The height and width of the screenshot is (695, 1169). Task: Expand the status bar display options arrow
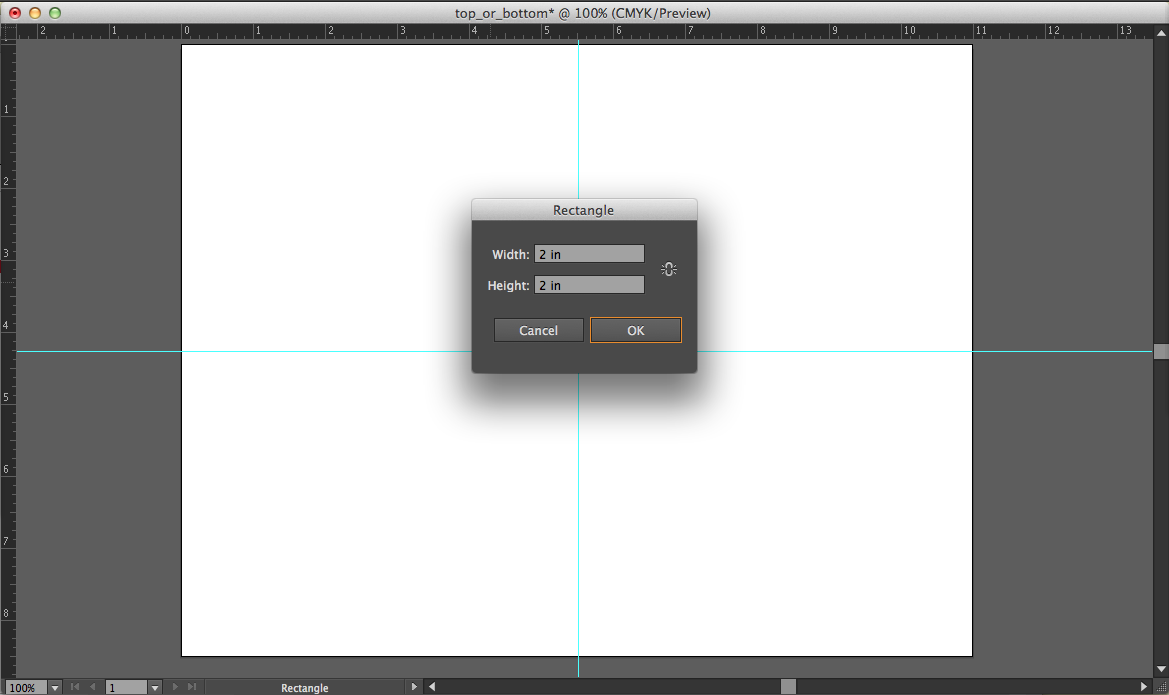pos(415,687)
